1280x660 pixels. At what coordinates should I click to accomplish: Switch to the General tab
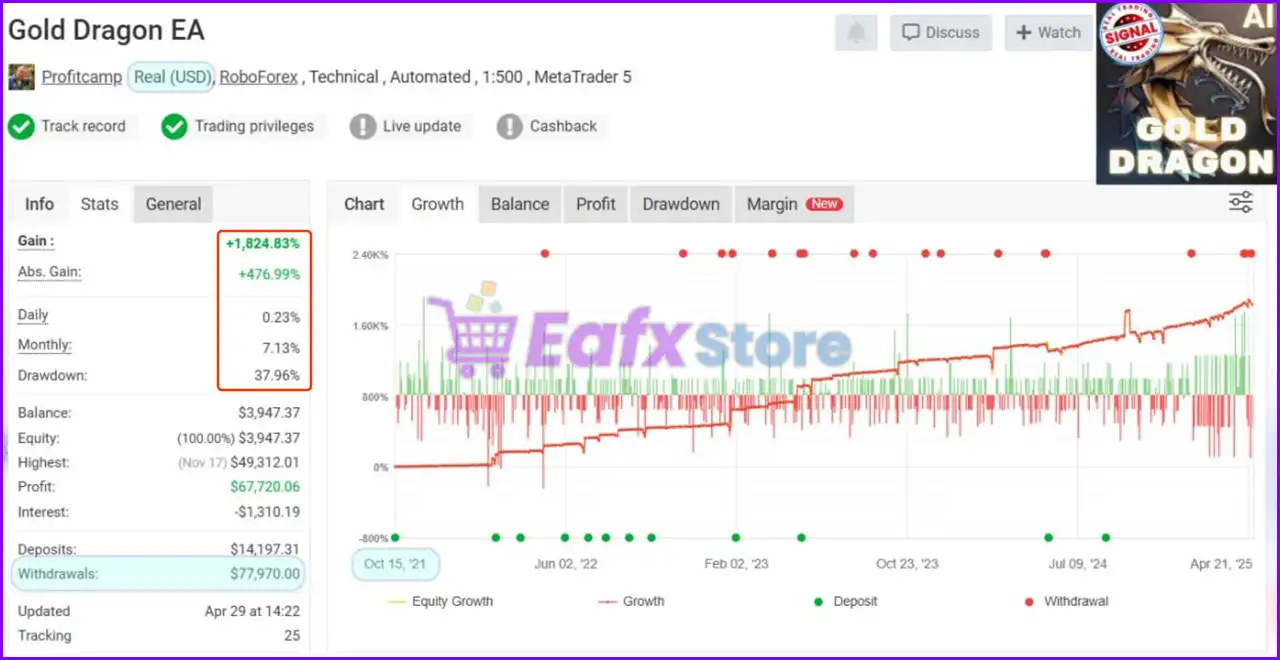coord(173,204)
